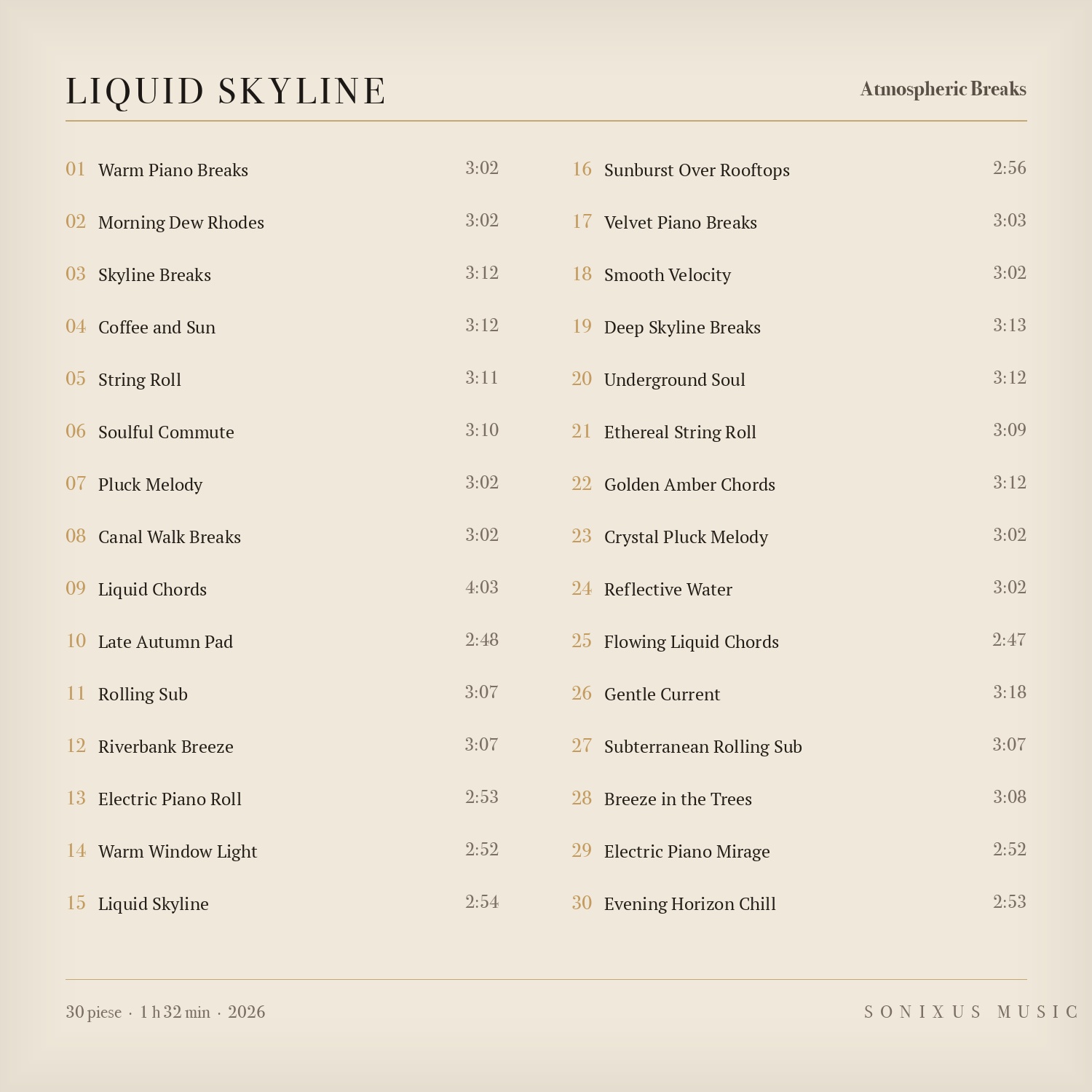The image size is (1092, 1092).
Task: Click the SONIXUS MUSIC label text
Action: click(x=970, y=1012)
